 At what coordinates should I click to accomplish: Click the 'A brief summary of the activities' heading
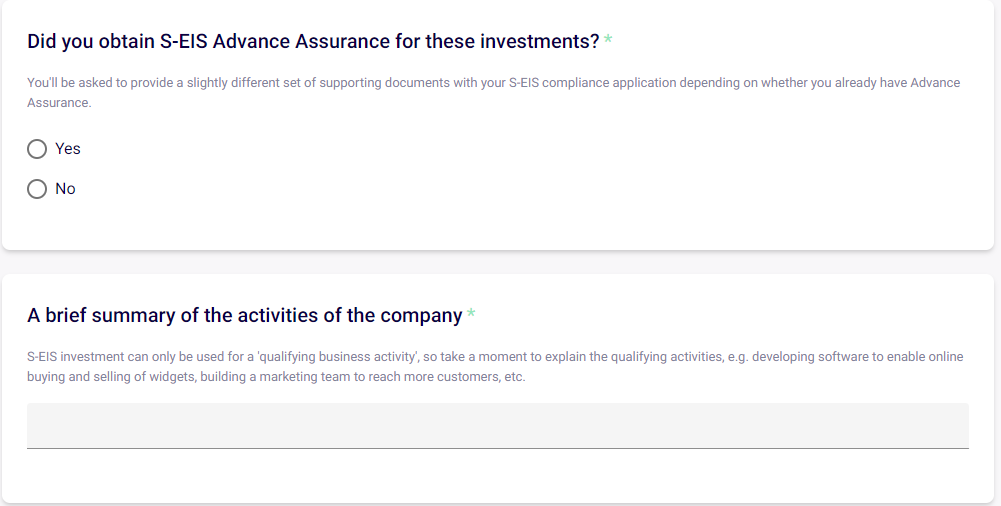[x=245, y=315]
